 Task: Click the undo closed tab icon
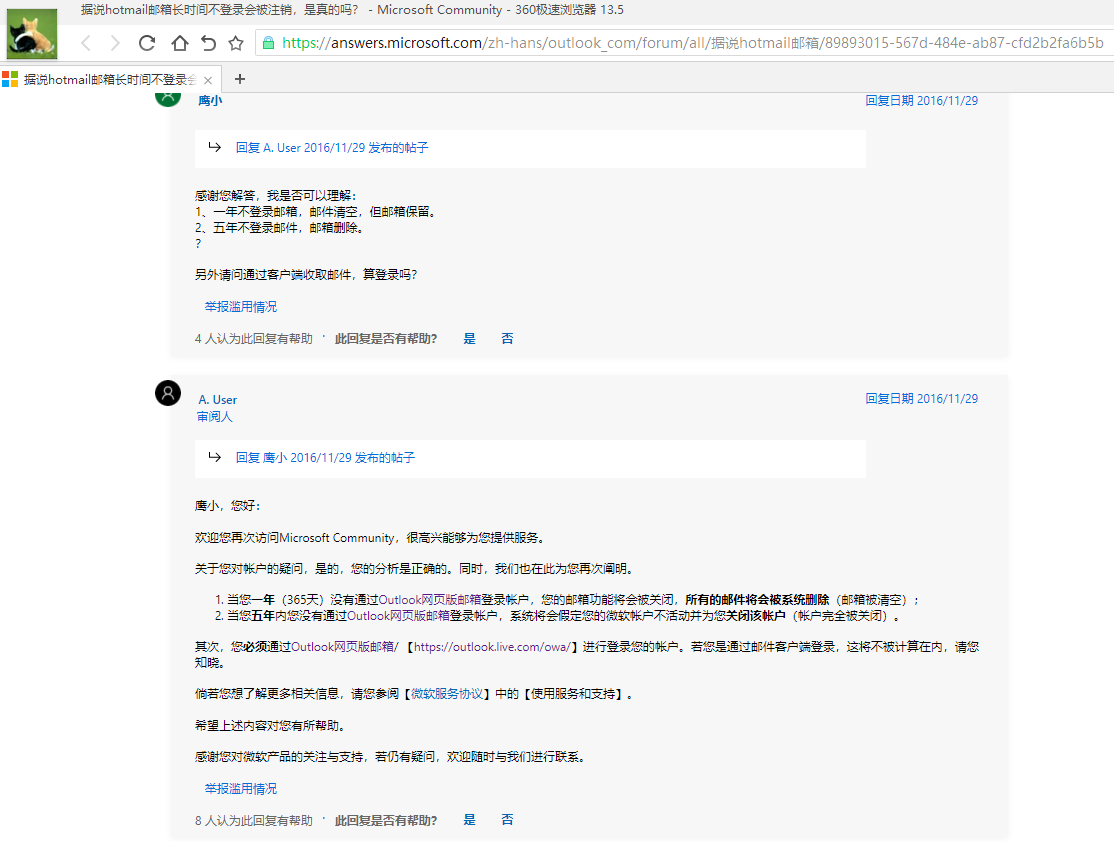[208, 43]
